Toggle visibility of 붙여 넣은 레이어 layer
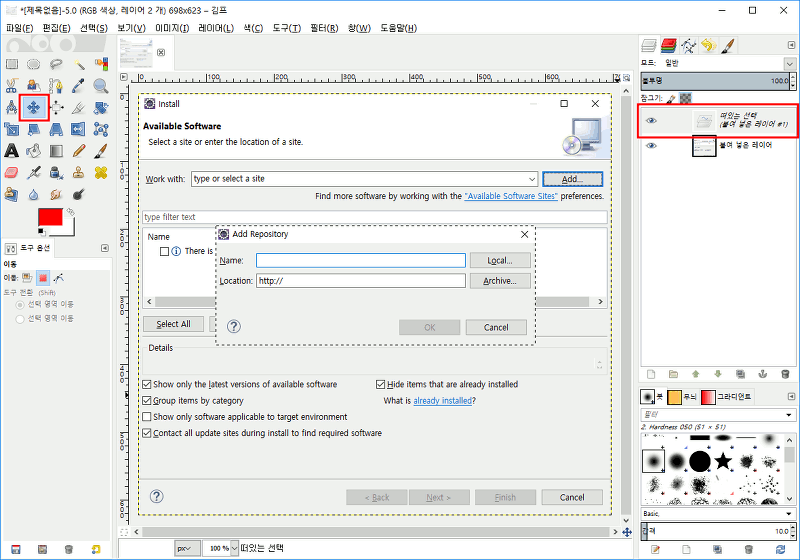800x560 pixels. pyautogui.click(x=651, y=146)
